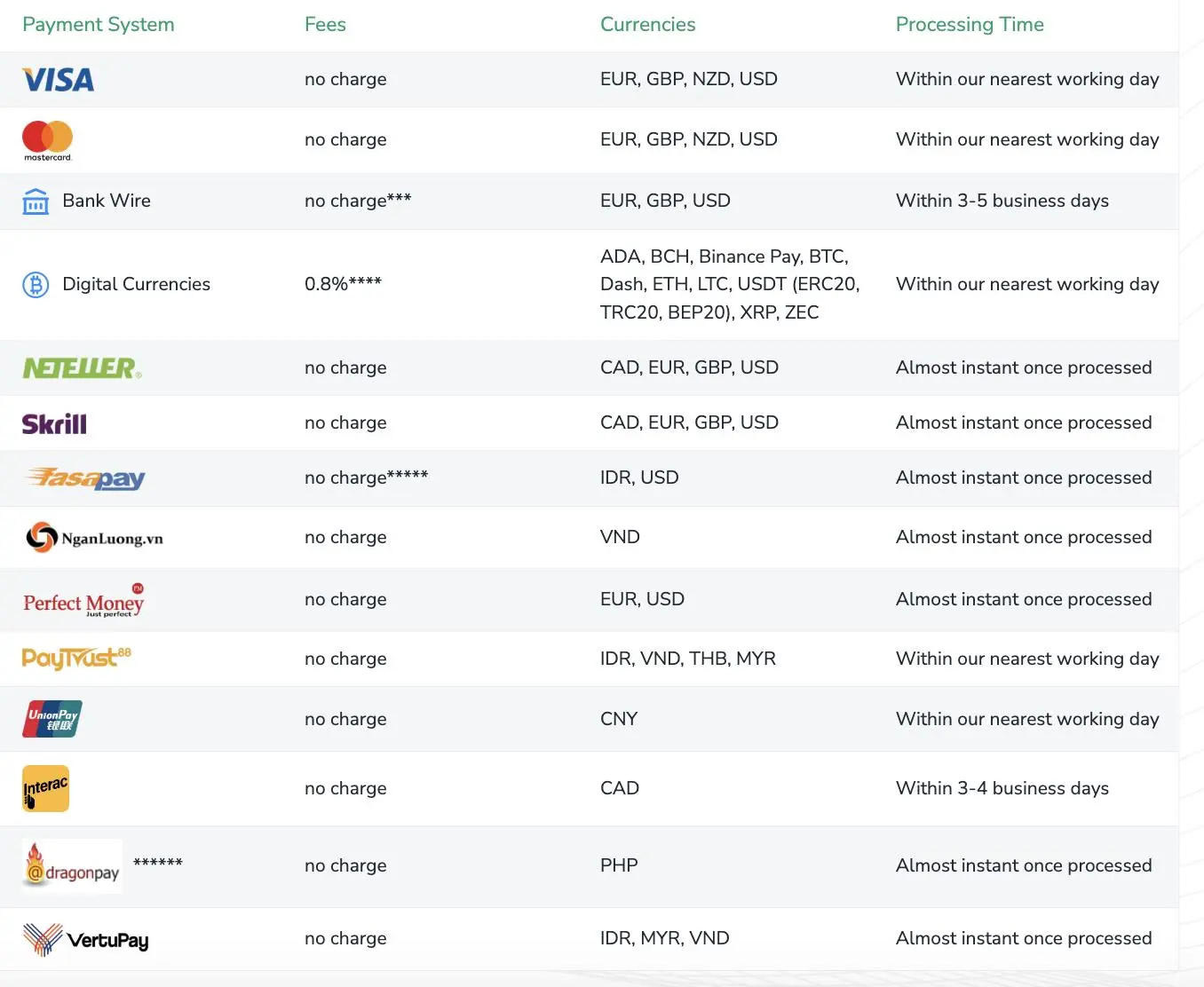This screenshot has width=1204, height=987.
Task: Click Neteller 'Almost instant once processed'
Action: coord(1024,367)
